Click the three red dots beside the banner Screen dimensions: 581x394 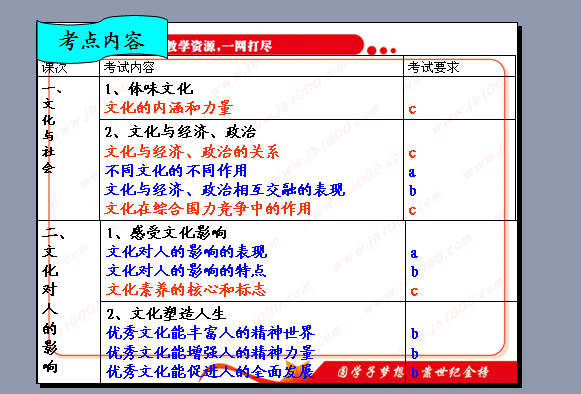coord(381,50)
